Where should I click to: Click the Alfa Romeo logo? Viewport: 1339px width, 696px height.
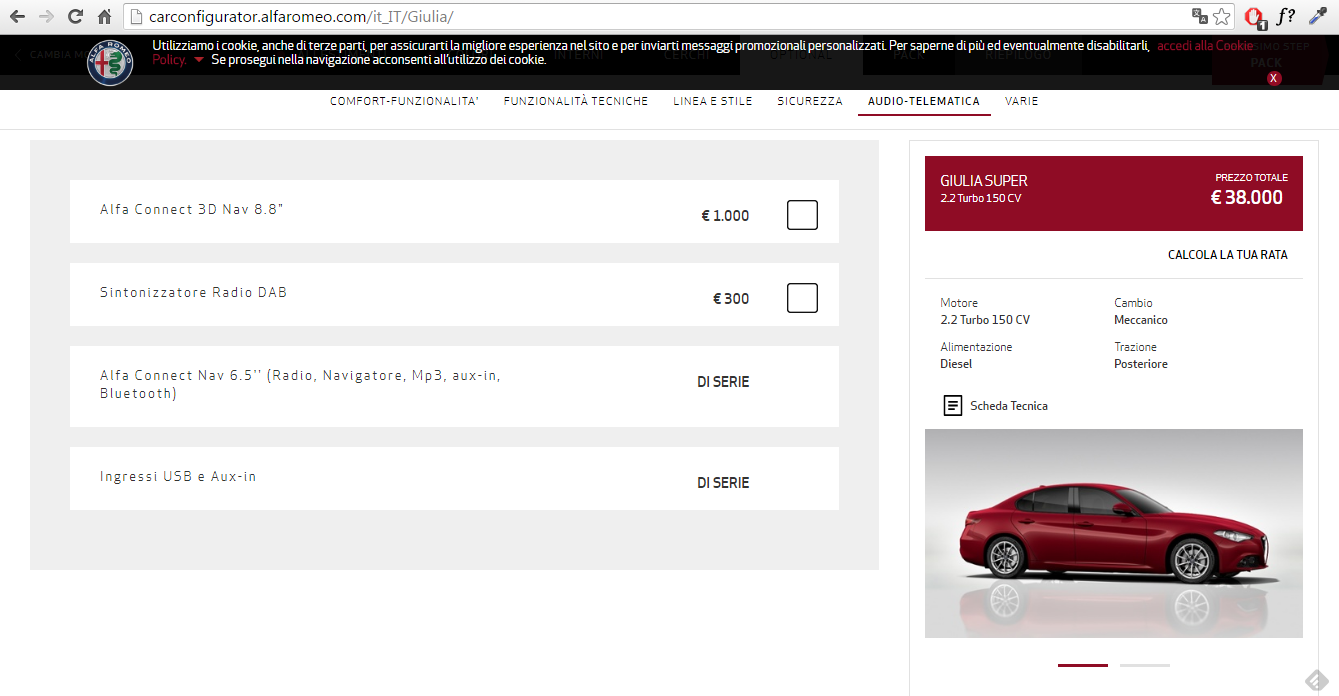click(110, 63)
